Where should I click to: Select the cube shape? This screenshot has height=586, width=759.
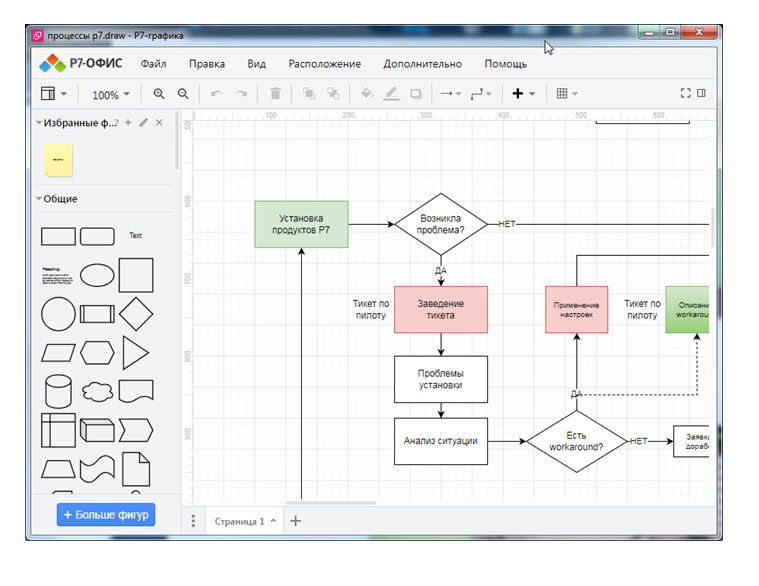pyautogui.click(x=97, y=430)
